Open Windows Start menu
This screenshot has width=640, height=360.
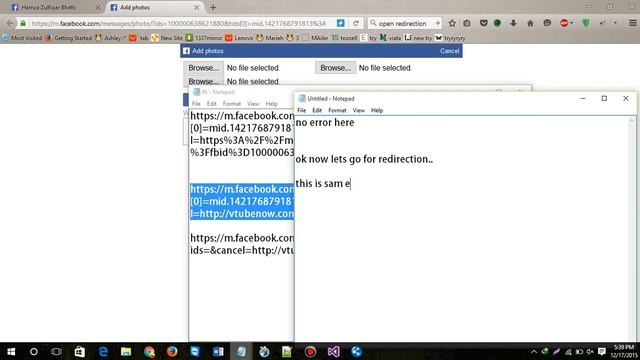pos(11,351)
